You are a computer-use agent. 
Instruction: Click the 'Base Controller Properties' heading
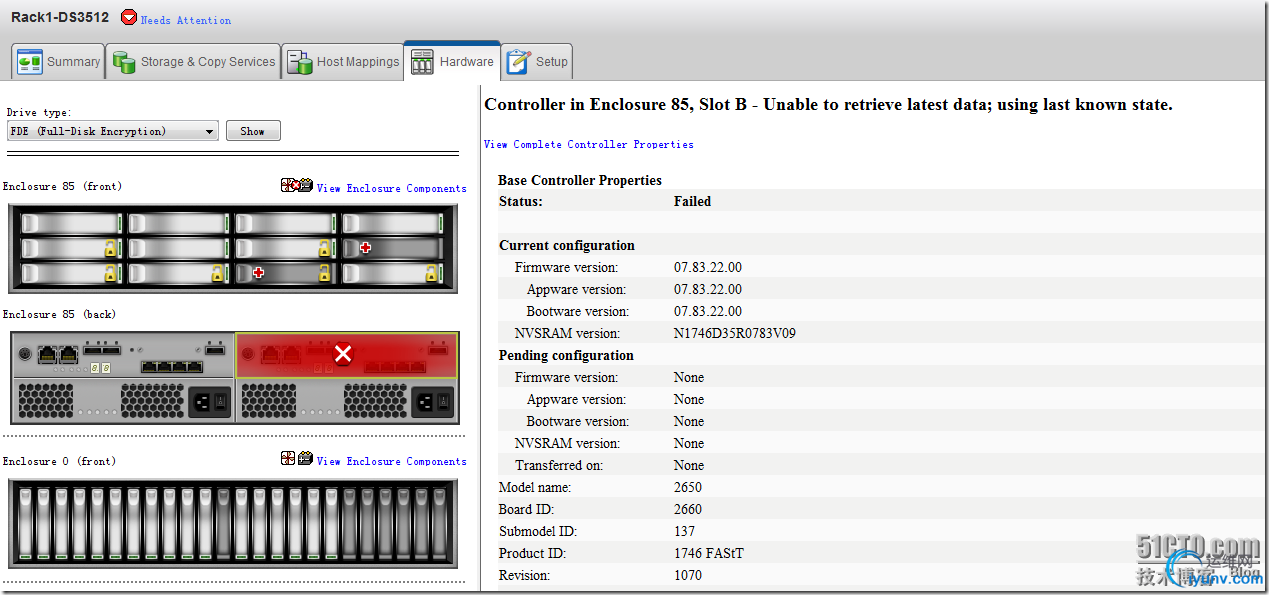(x=580, y=180)
